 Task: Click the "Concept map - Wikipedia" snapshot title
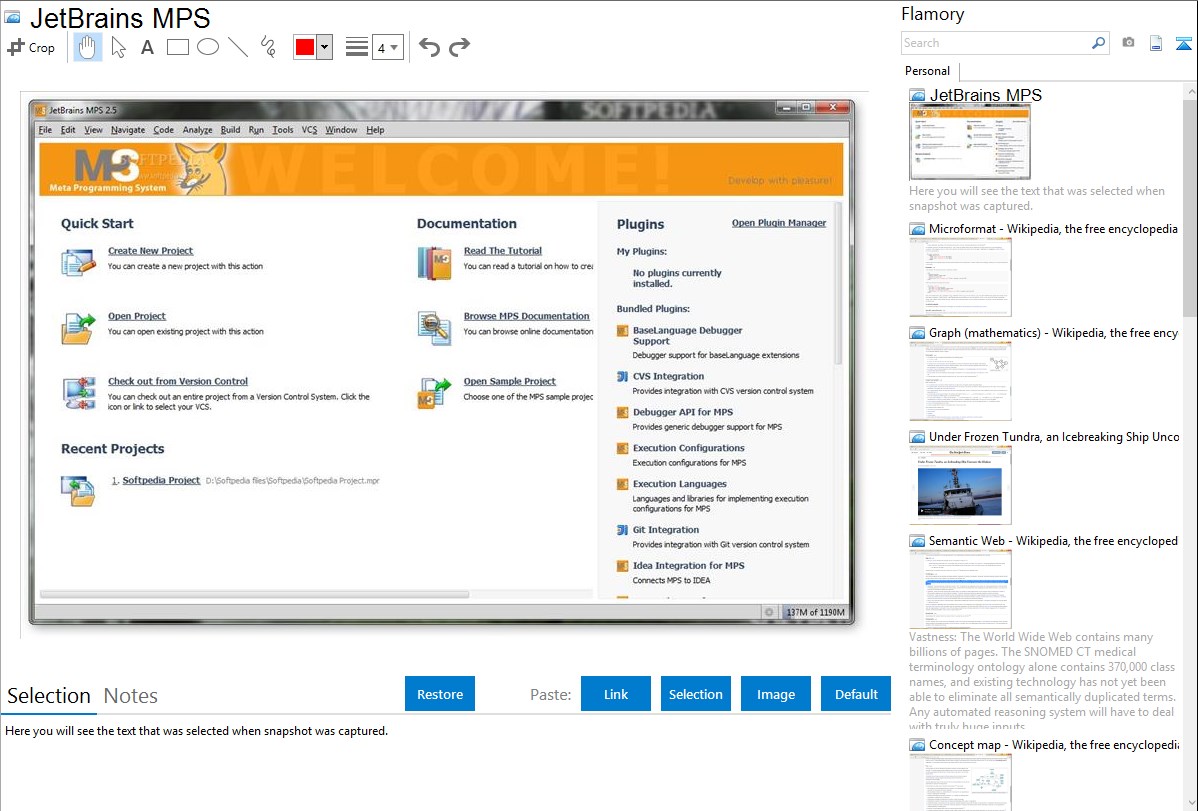point(1054,745)
